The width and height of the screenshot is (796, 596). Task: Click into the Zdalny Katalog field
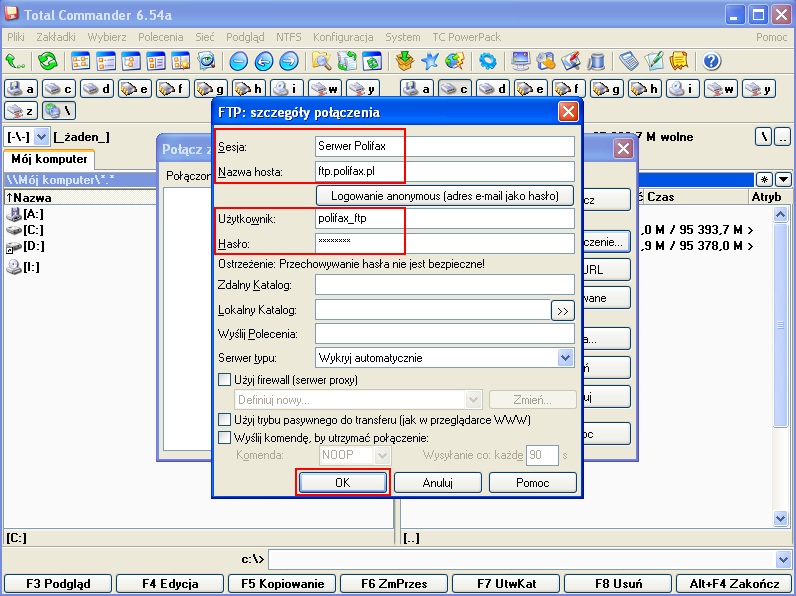445,285
